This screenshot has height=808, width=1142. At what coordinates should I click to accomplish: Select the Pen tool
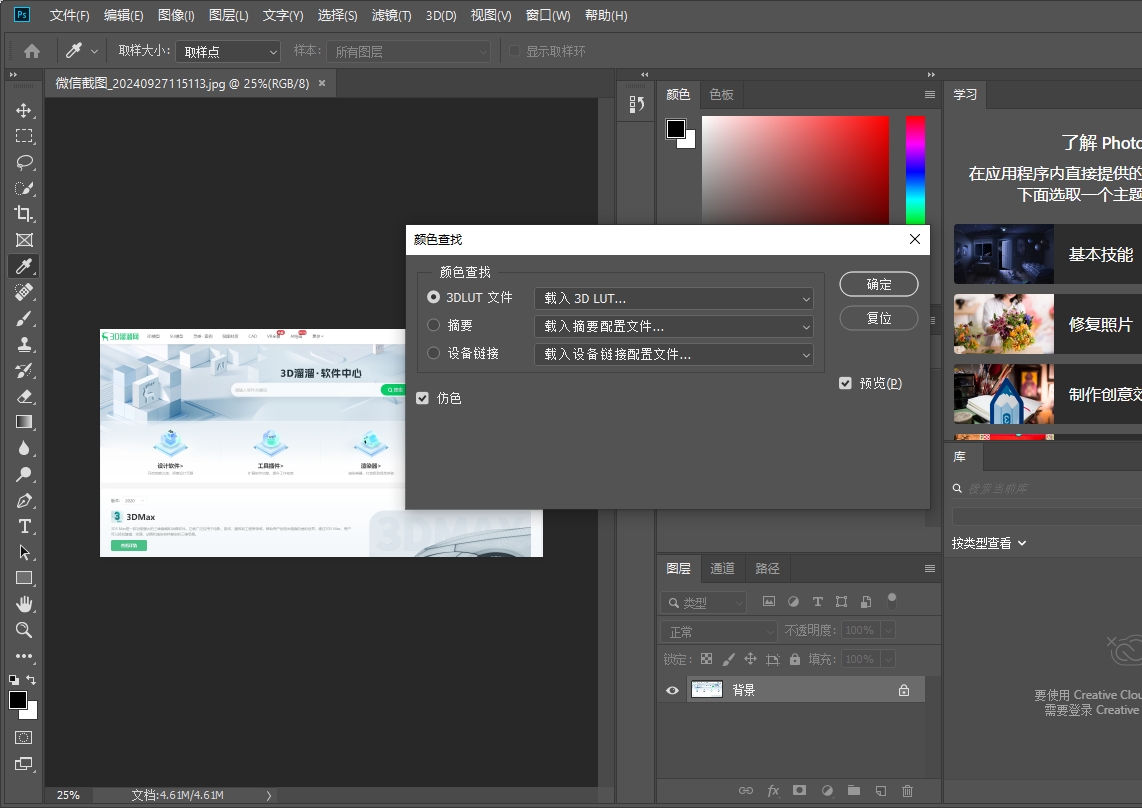click(24, 500)
